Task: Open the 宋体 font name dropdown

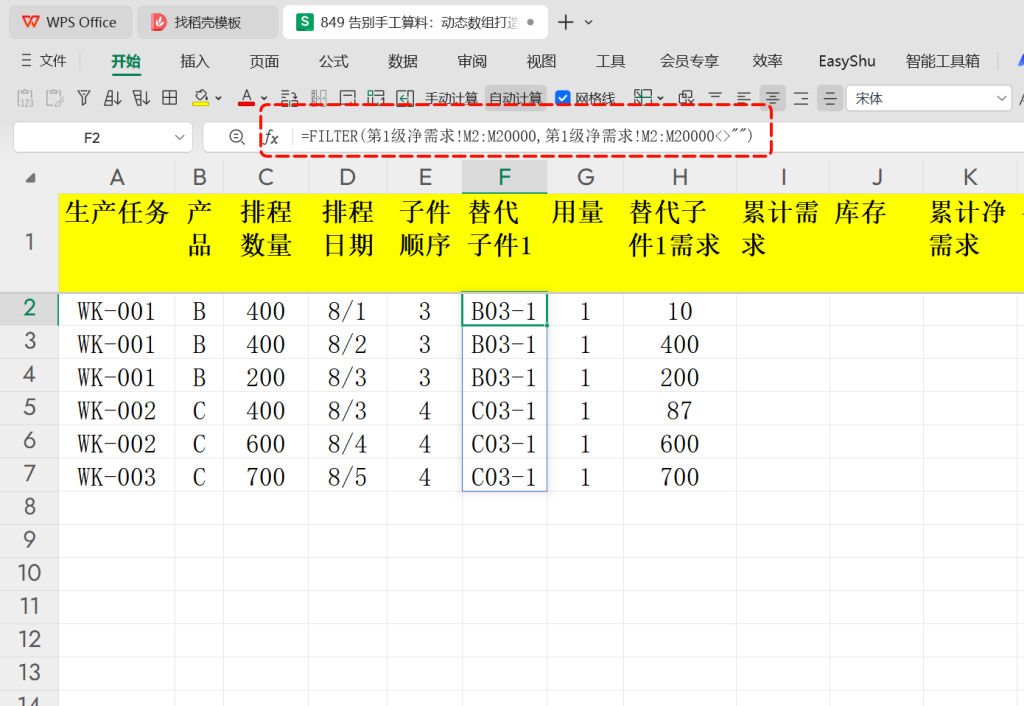Action: 1001,99
